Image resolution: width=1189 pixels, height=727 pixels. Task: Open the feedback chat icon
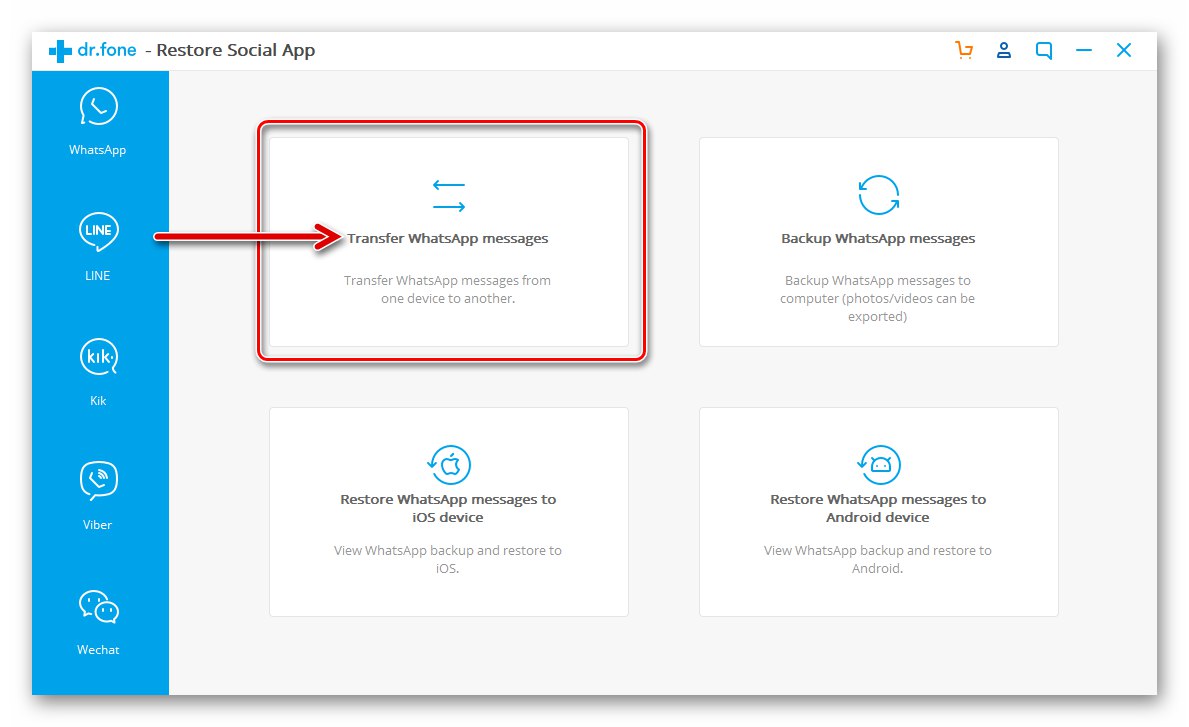pyautogui.click(x=1044, y=49)
